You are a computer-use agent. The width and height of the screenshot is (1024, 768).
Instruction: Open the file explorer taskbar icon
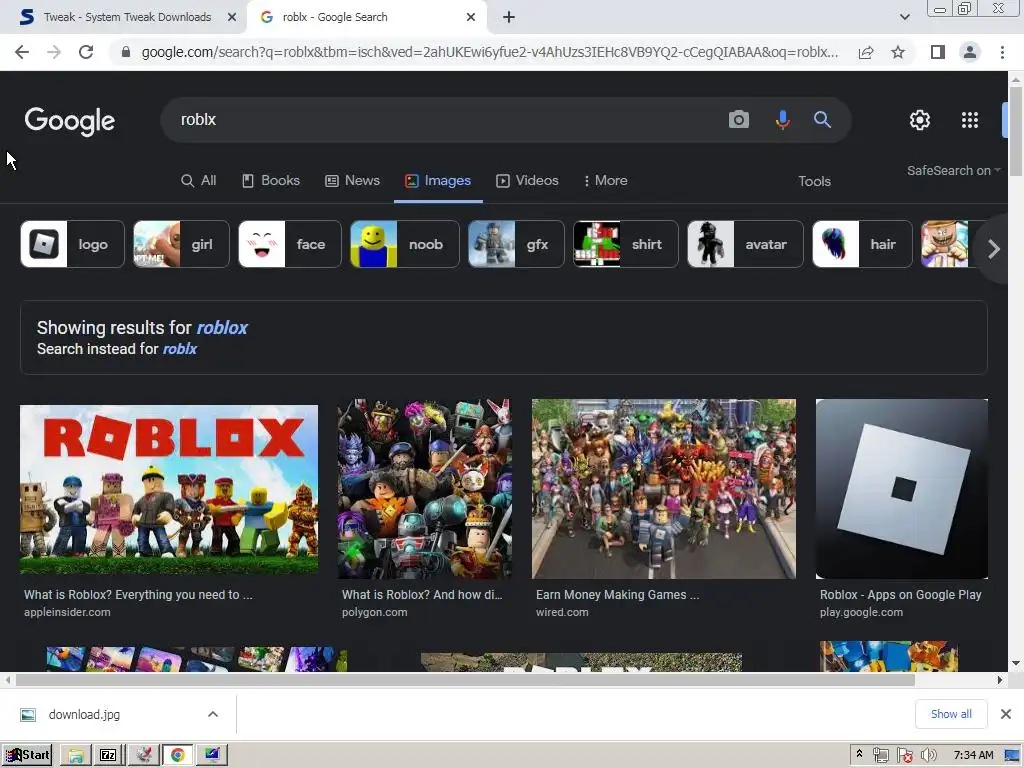[76, 756]
